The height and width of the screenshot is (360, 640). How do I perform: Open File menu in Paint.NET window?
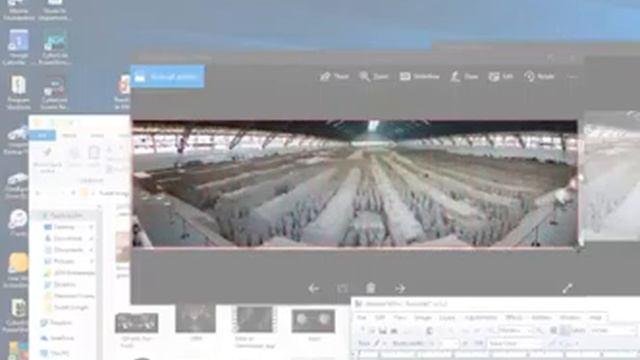pyautogui.click(x=362, y=317)
